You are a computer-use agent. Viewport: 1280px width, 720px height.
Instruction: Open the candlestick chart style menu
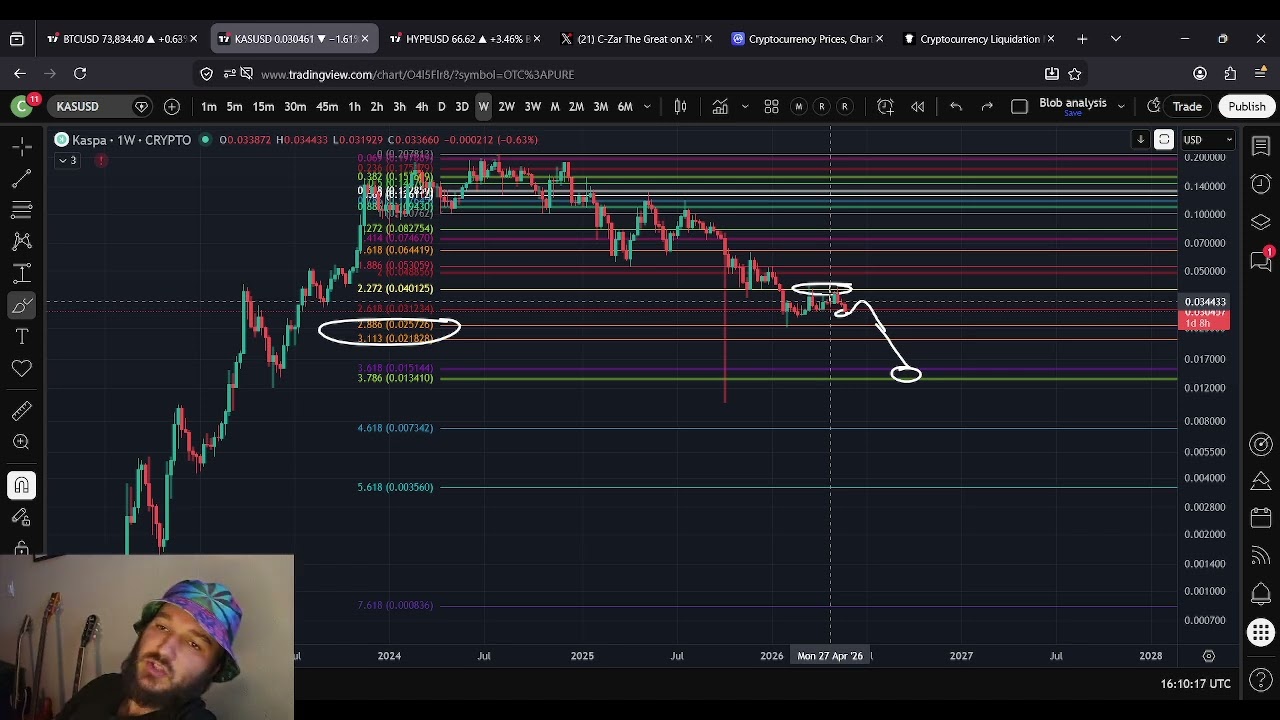tap(680, 106)
